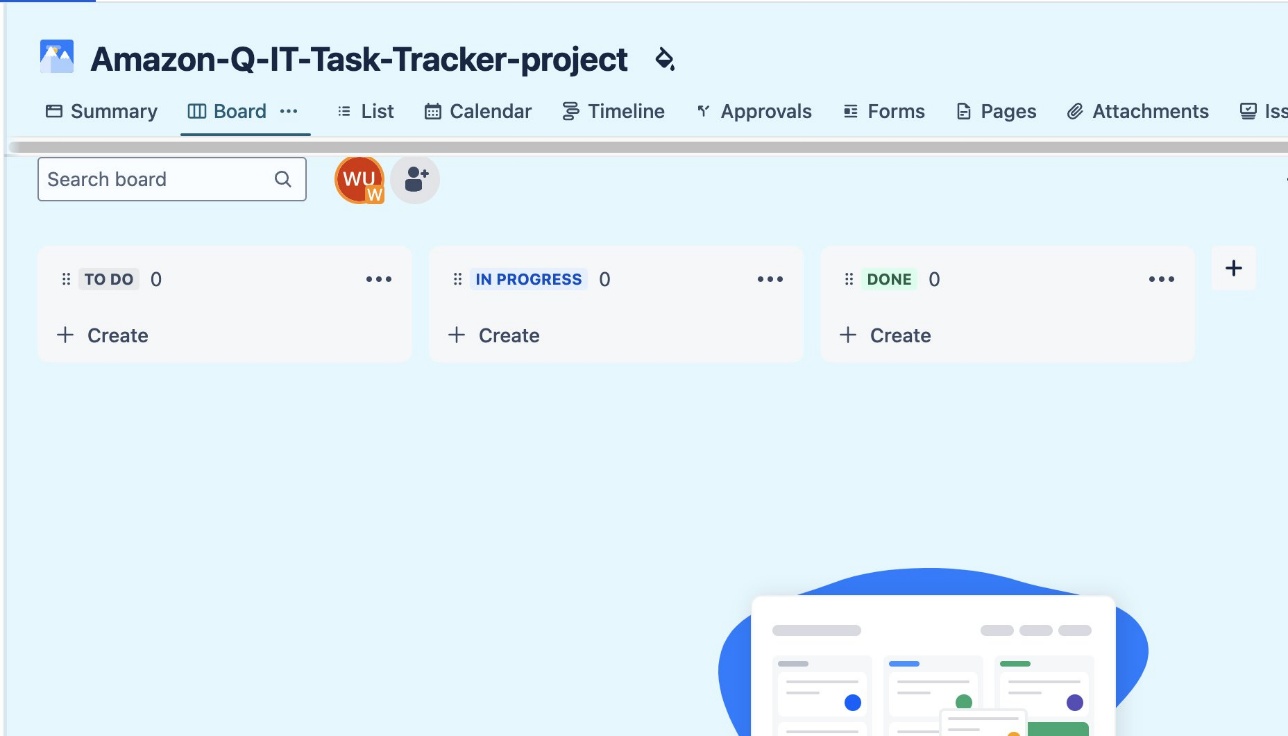Grab the DONE column drag handle

[849, 279]
